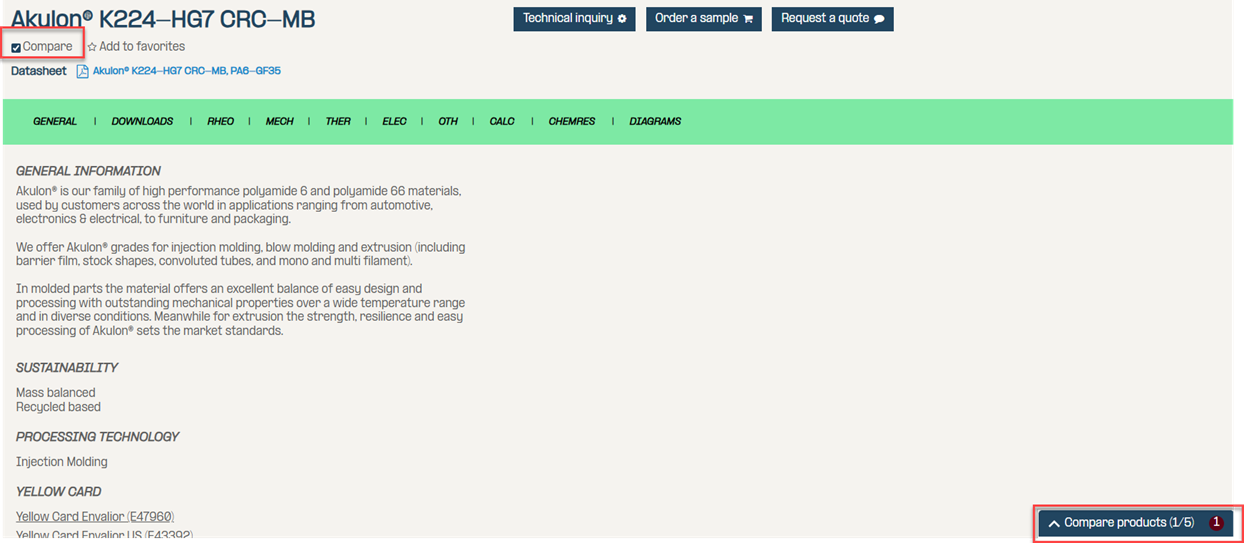This screenshot has height=543, width=1244.
Task: Click the Datasheet label
Action: (39, 71)
